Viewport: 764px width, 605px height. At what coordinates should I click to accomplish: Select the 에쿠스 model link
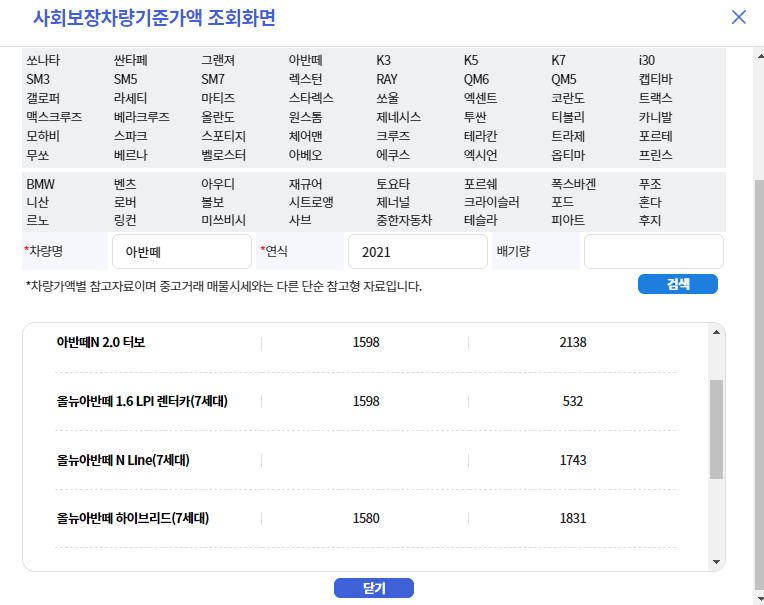[393, 155]
